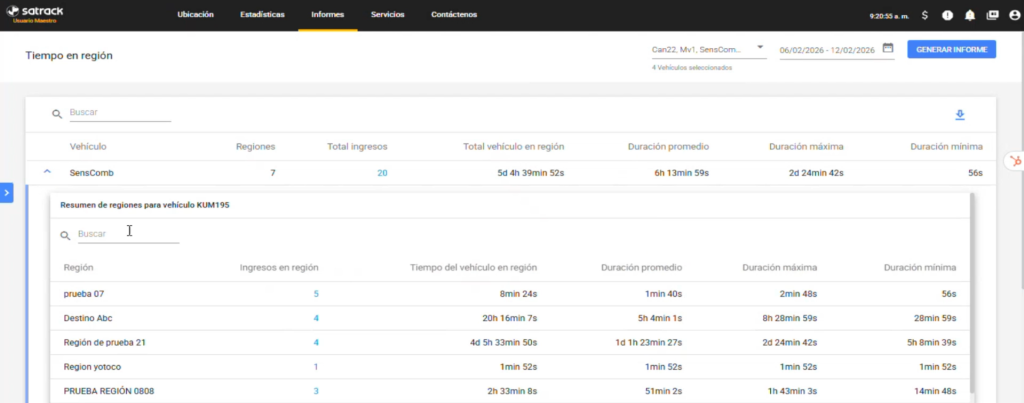Click the total ingresos value 20
This screenshot has height=403, width=1024.
coord(382,173)
